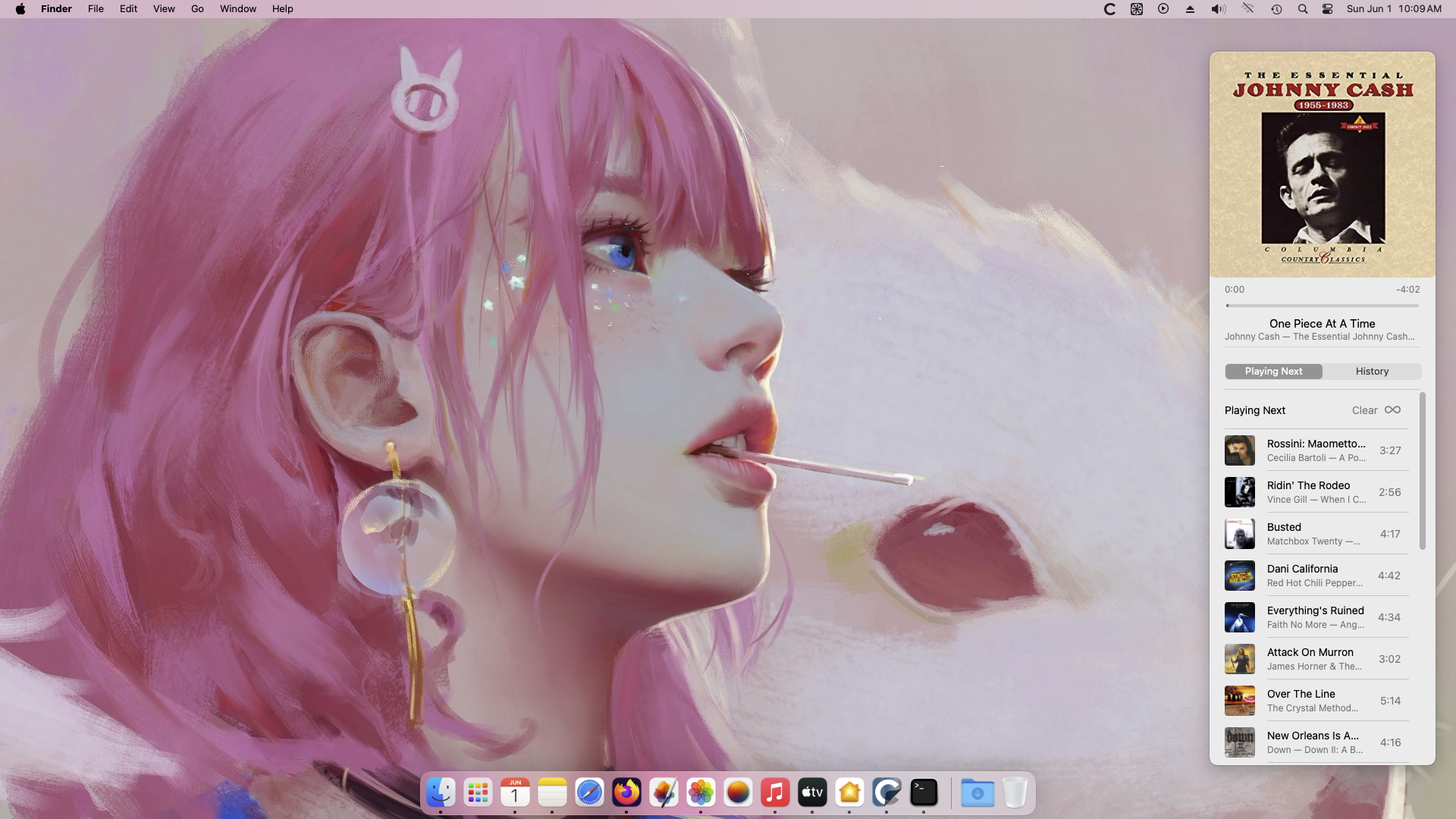Click the menu bar Now Playing icon
The image size is (1456, 819).
[1163, 9]
